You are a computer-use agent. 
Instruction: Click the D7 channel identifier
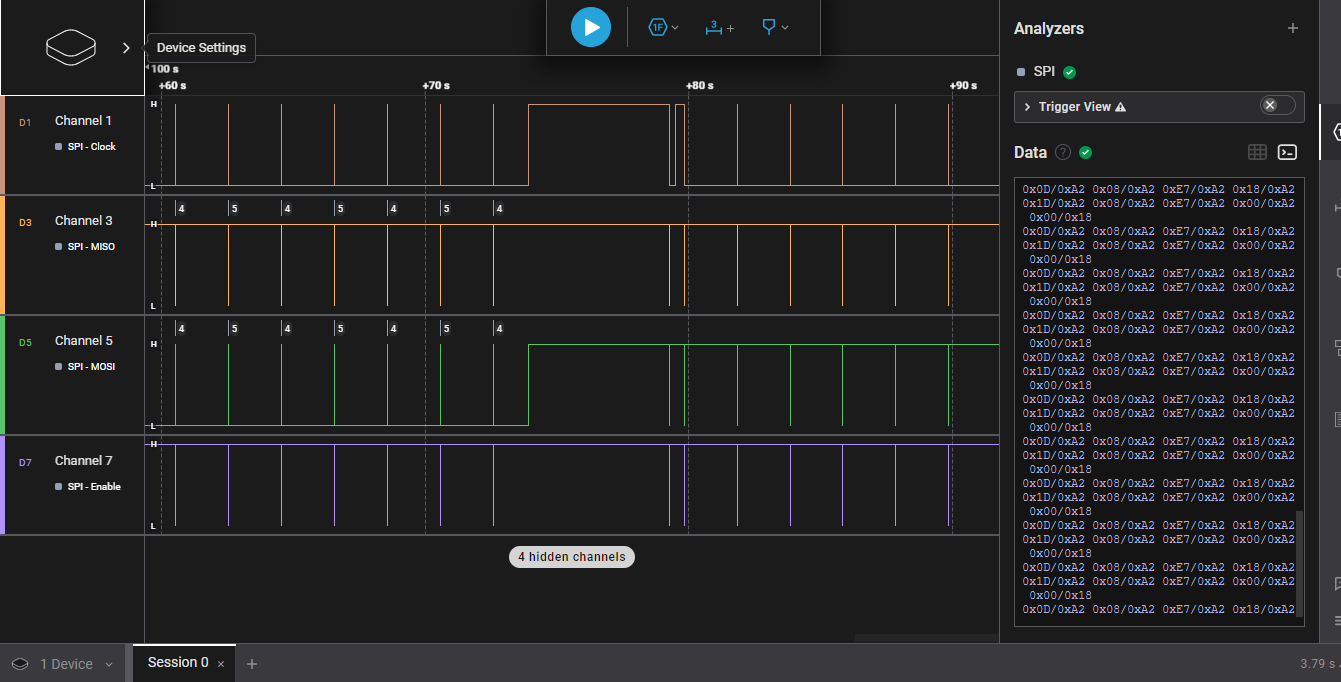25,462
